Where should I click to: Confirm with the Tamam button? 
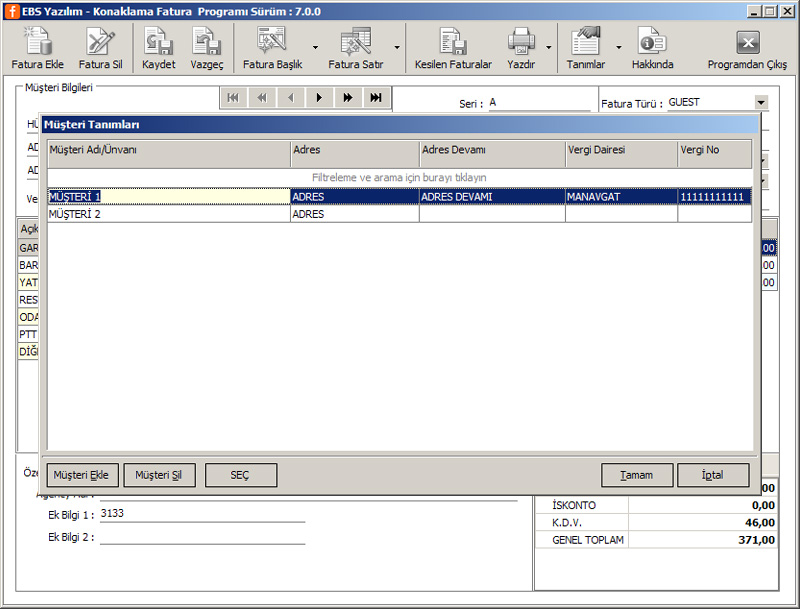tap(637, 475)
